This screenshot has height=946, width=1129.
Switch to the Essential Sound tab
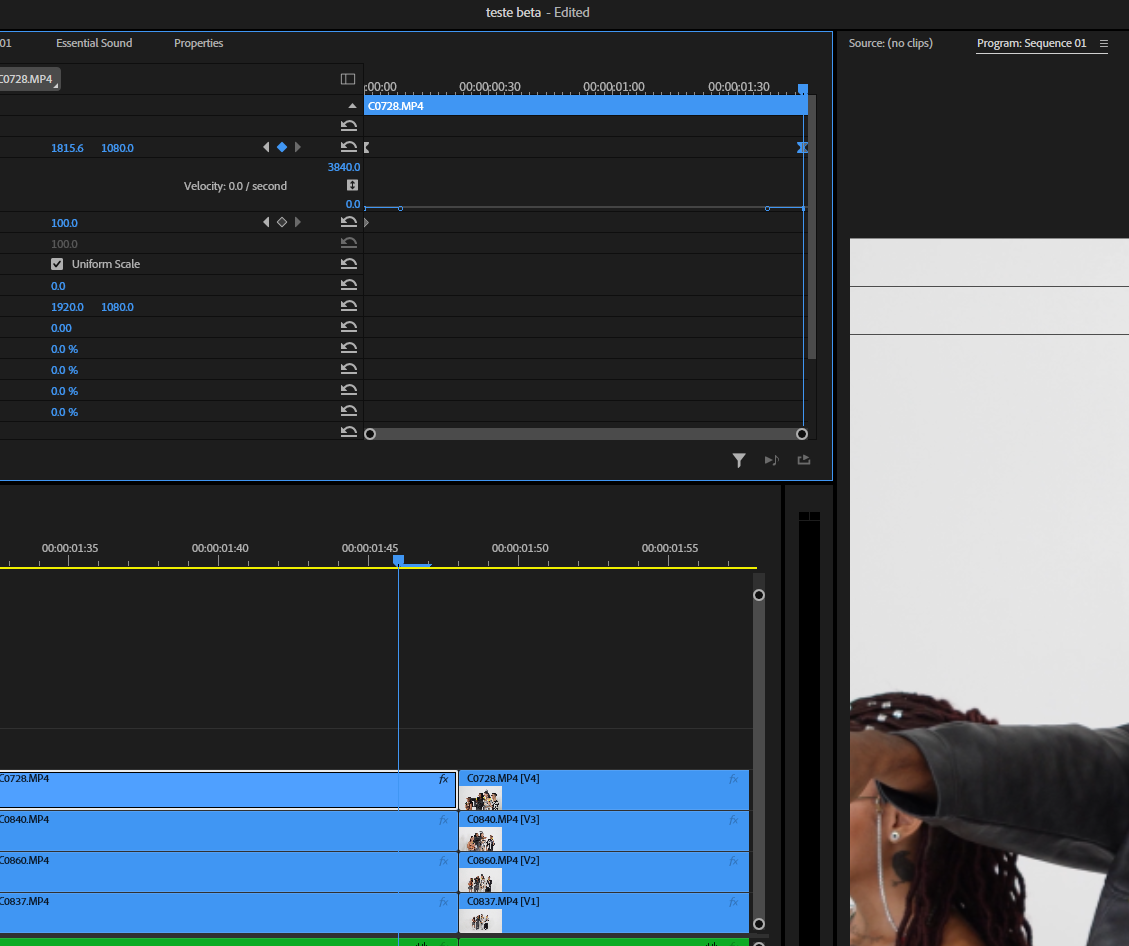(x=94, y=43)
